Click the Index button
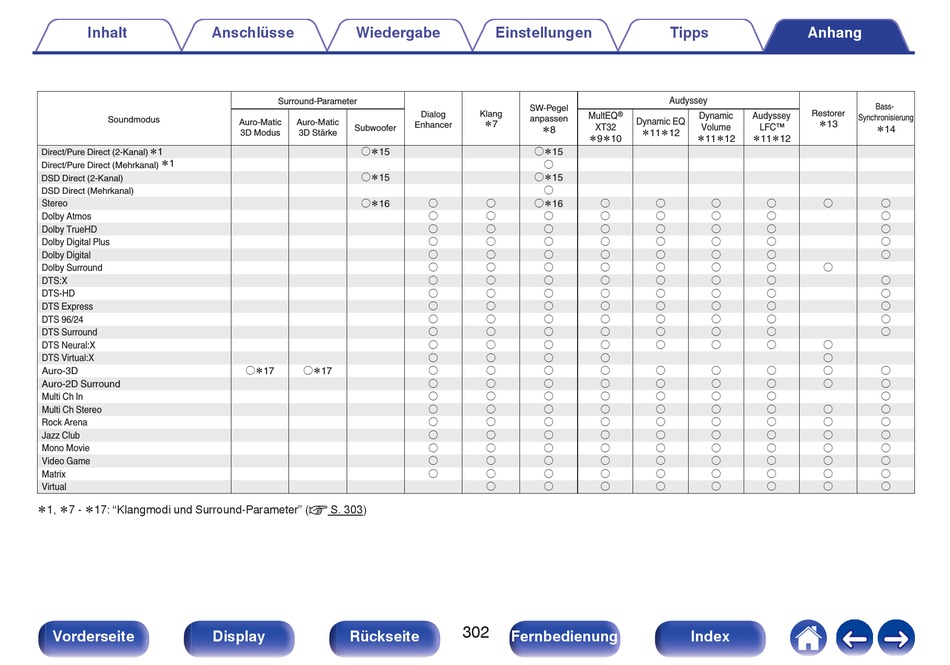 coord(709,637)
